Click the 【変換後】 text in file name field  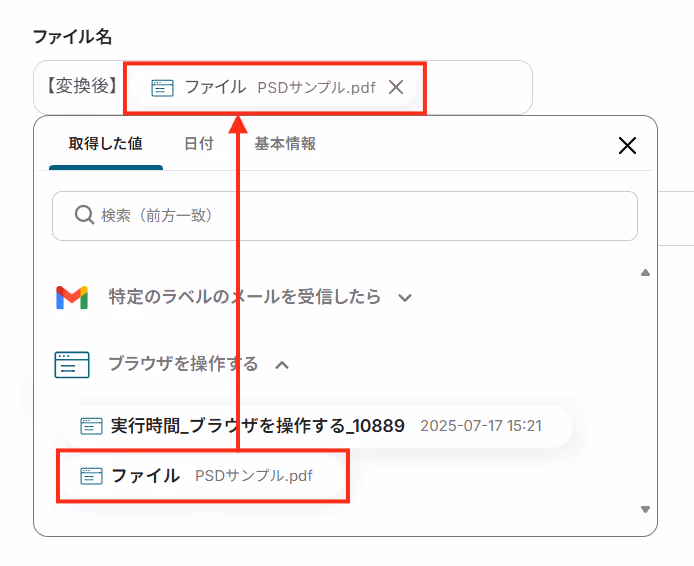[x=82, y=86]
